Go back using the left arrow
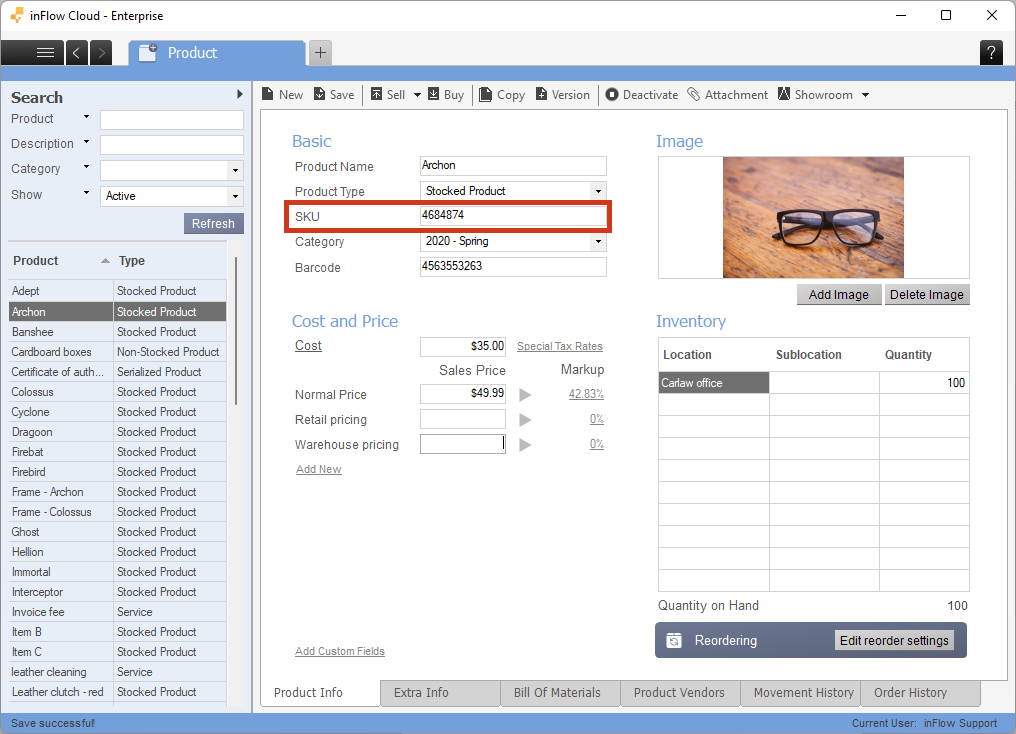Screen dimensions: 1016x734 point(77,53)
